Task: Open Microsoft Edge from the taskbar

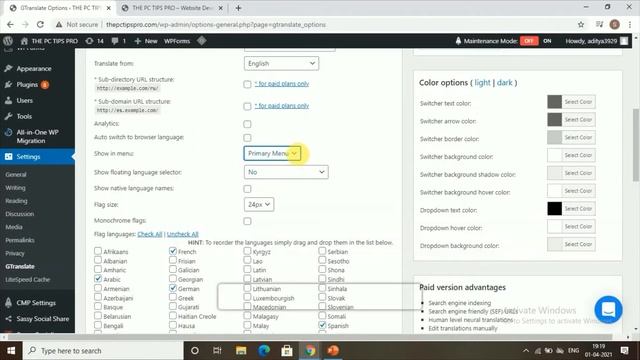Action: [x=264, y=351]
